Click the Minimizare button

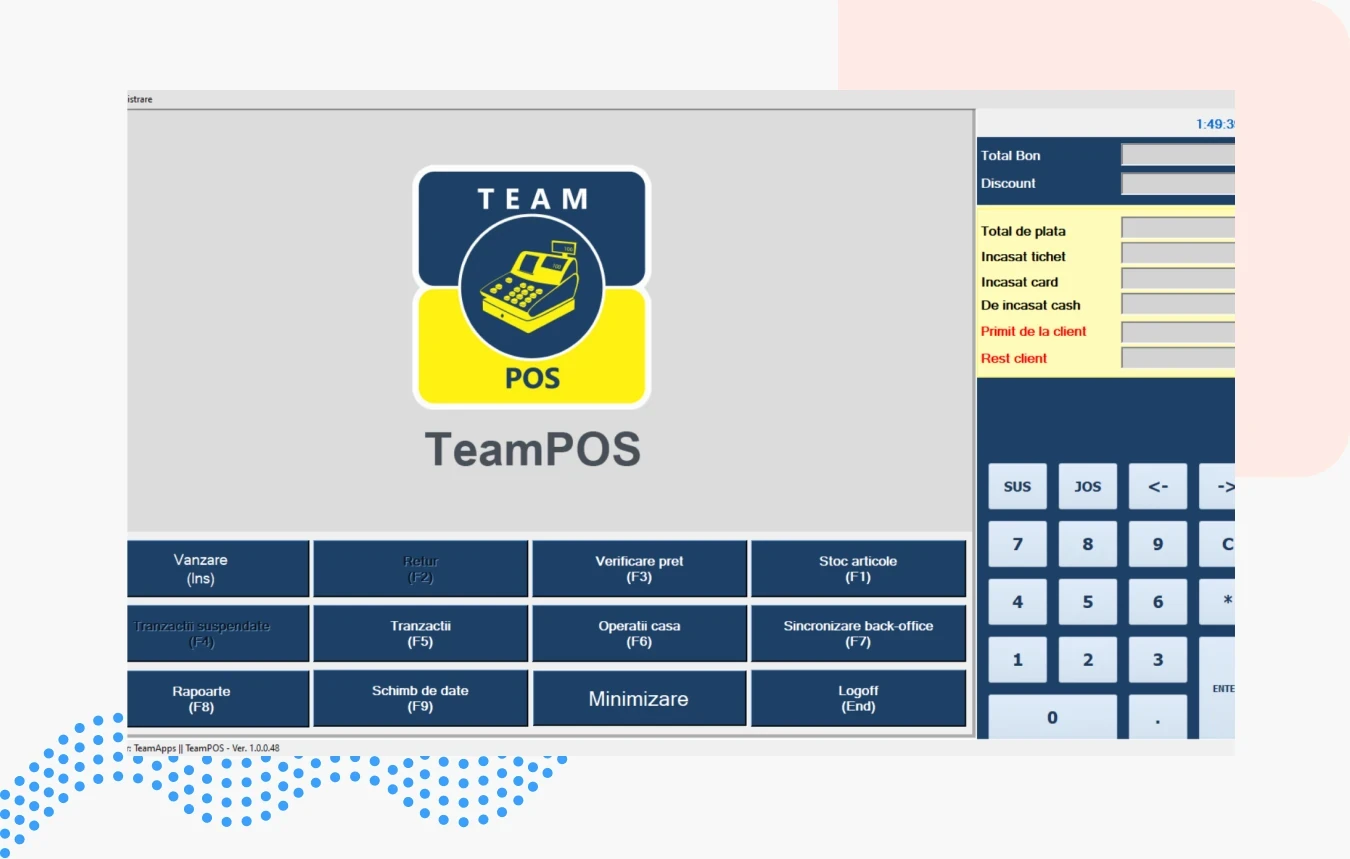(x=639, y=698)
